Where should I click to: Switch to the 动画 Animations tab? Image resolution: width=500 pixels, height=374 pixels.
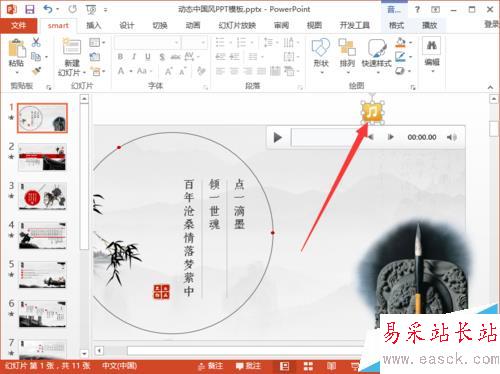[193, 25]
